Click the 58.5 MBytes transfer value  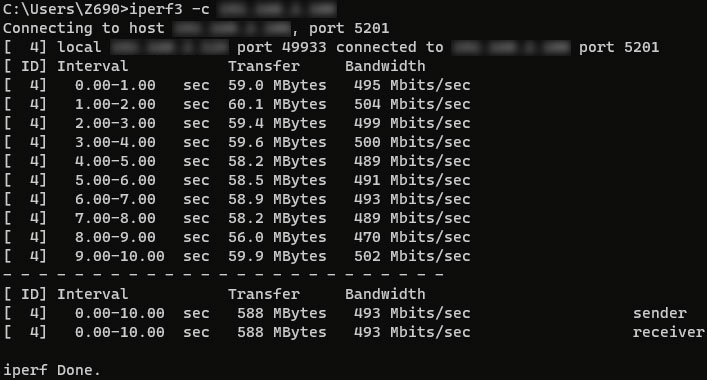coord(277,180)
